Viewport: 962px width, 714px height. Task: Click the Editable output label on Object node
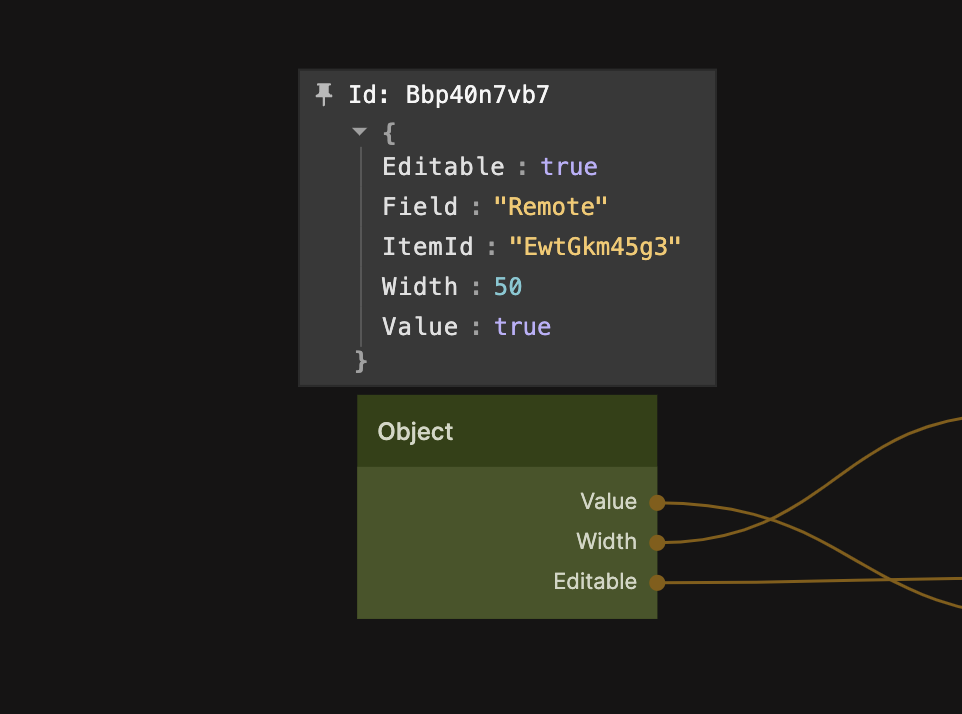pos(595,582)
